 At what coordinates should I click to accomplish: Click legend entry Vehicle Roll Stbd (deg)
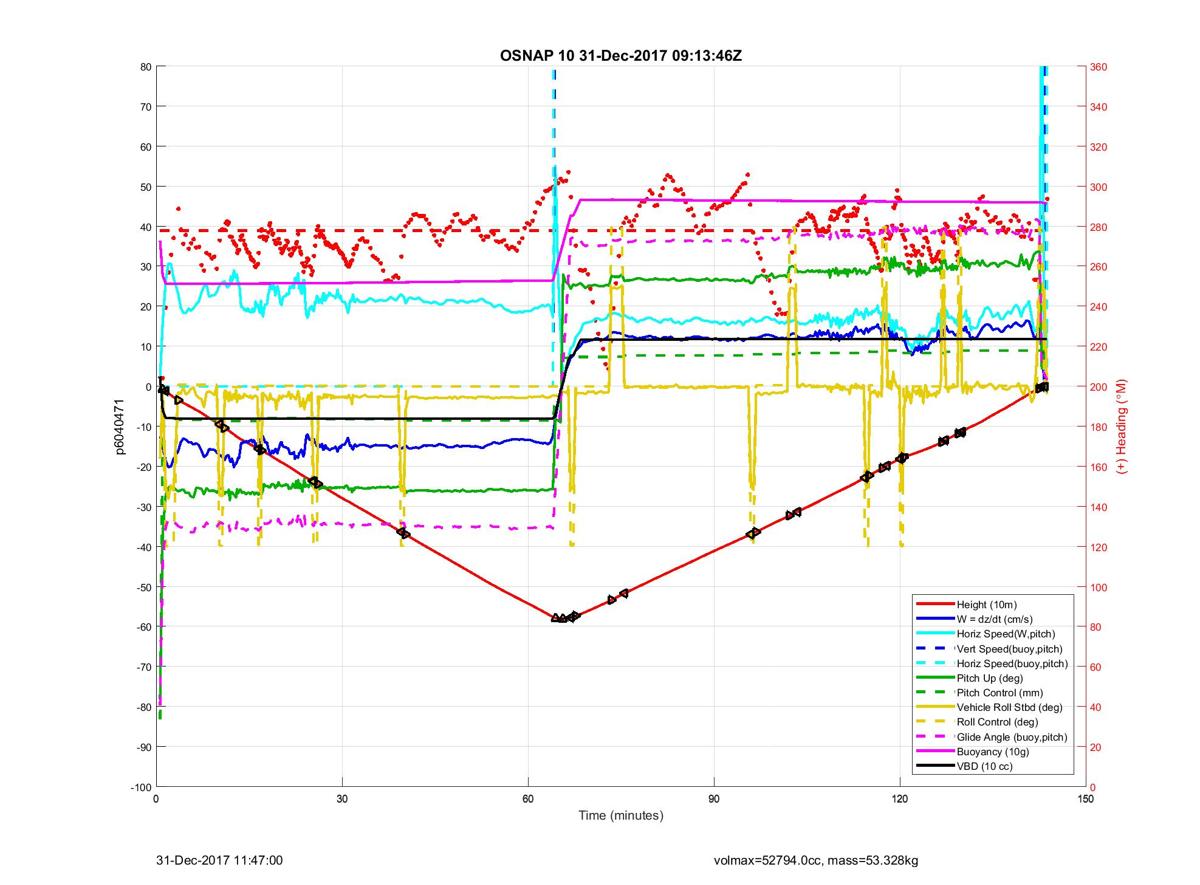(x=1009, y=707)
